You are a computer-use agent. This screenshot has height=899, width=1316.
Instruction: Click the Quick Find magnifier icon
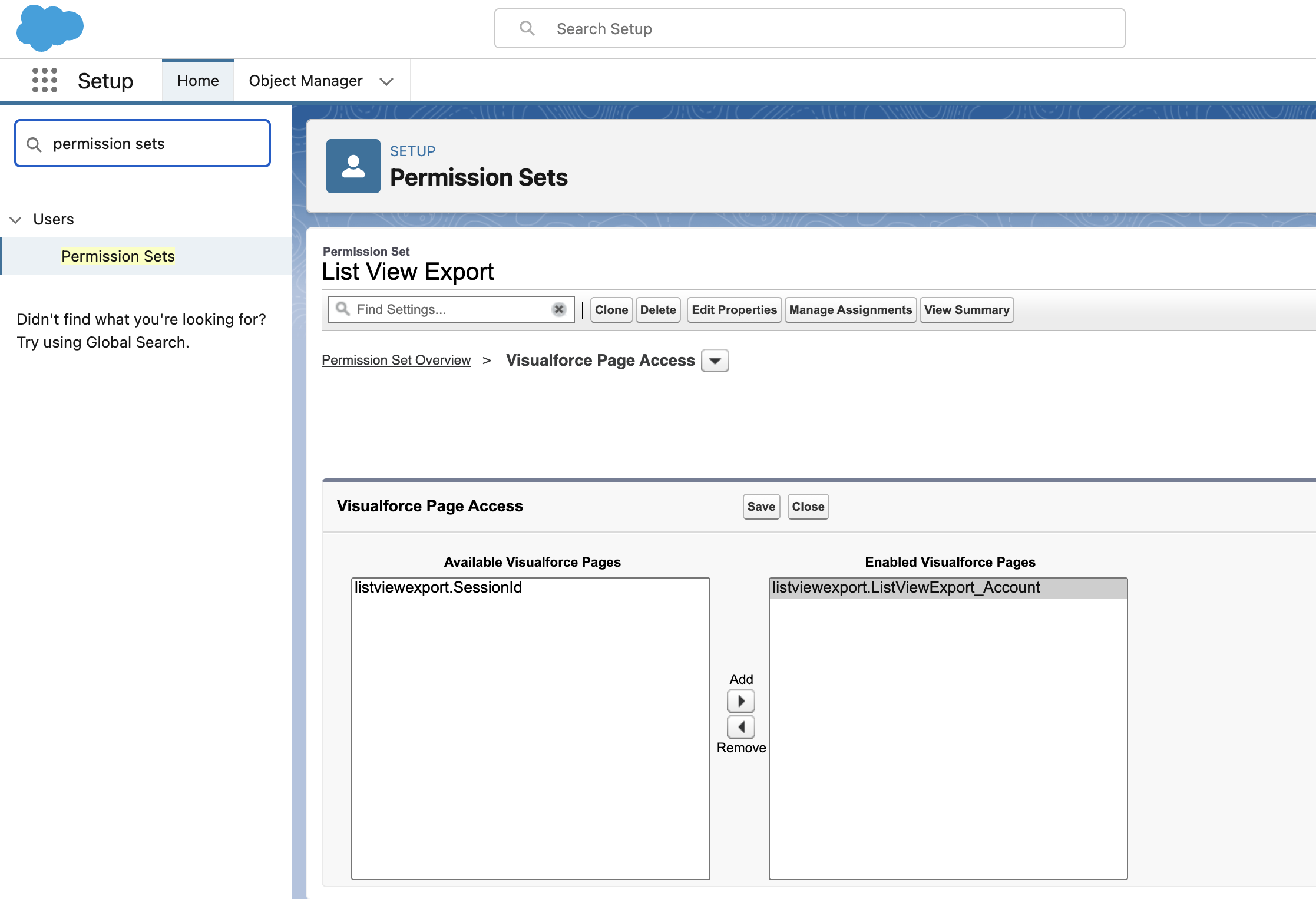point(34,144)
